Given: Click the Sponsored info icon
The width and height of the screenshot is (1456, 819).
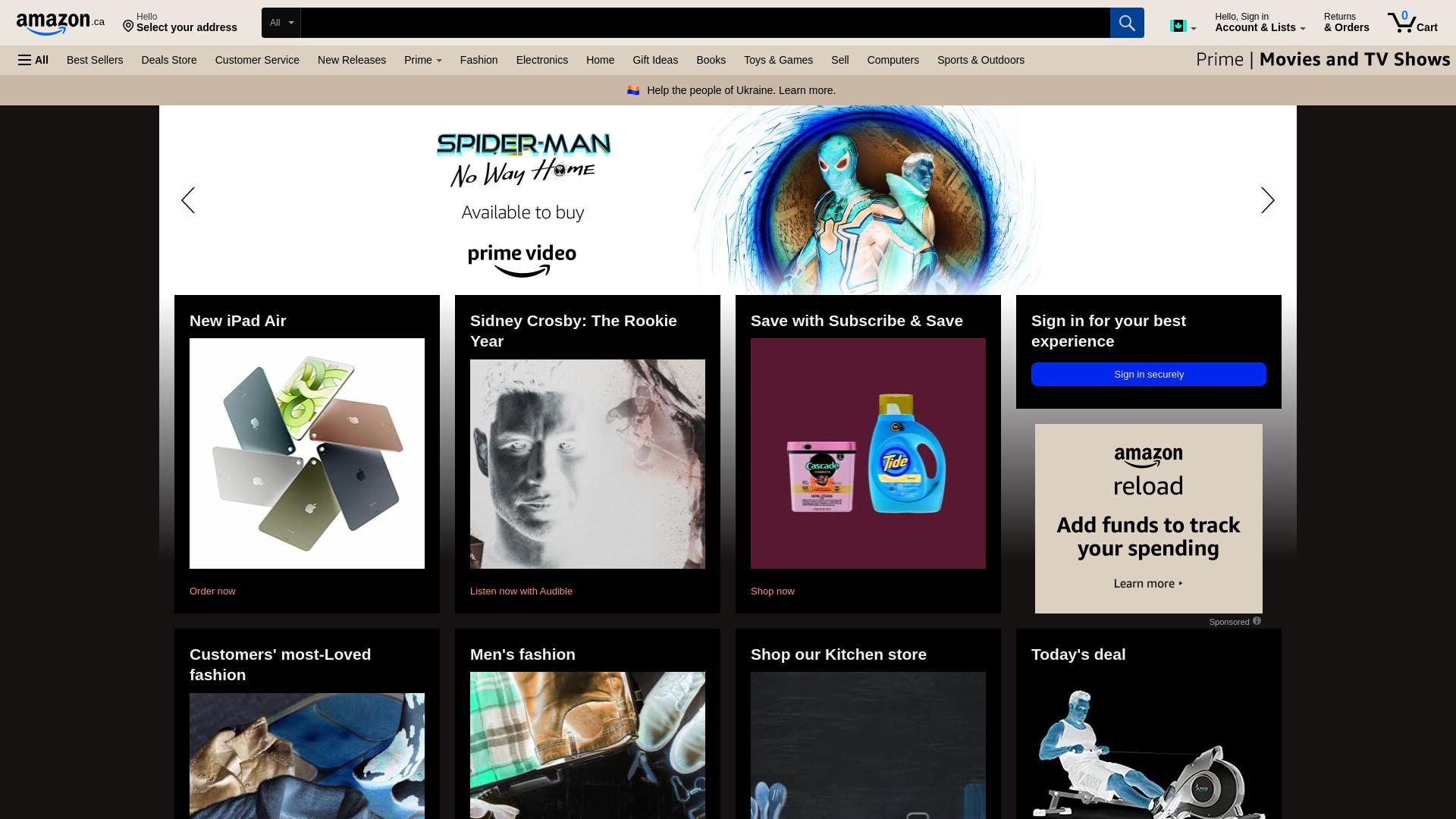Looking at the screenshot, I should pyautogui.click(x=1257, y=621).
